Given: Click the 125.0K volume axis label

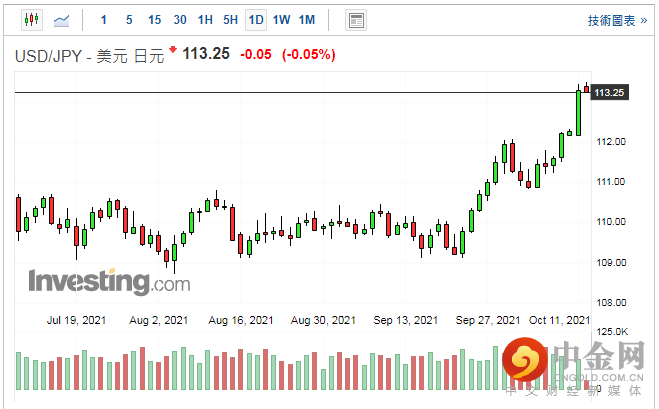Looking at the screenshot, I should point(612,332).
